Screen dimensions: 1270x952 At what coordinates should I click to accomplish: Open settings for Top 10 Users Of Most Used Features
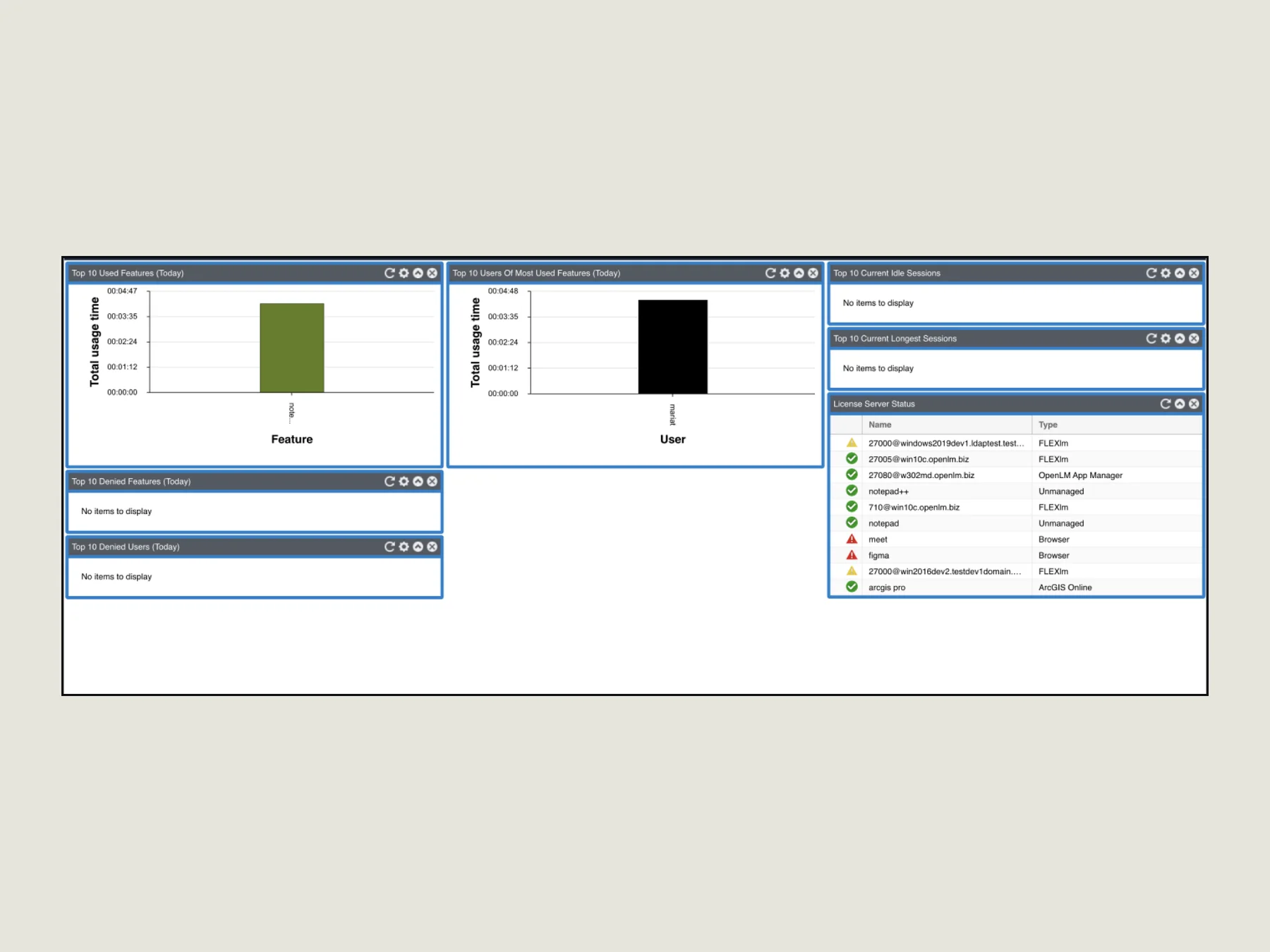[x=785, y=273]
